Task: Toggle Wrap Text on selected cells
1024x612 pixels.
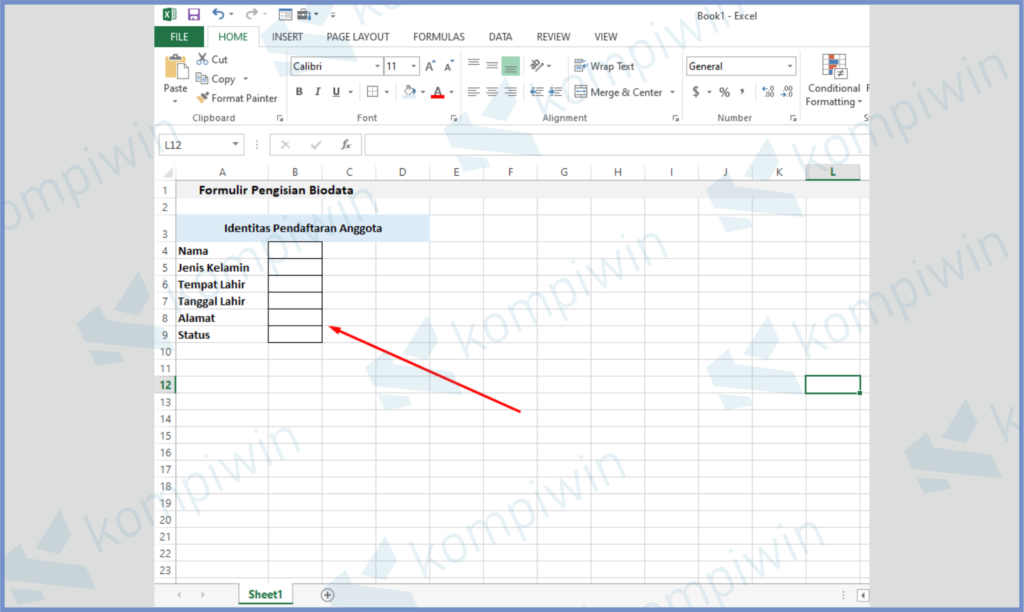Action: [x=603, y=66]
